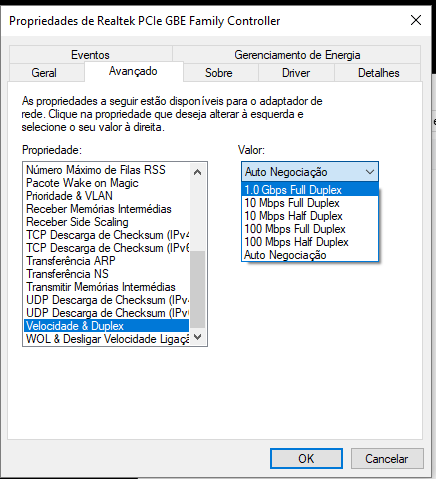436x479 pixels.
Task: Select 100 Mbps Full Duplex value
Action: 310,229
